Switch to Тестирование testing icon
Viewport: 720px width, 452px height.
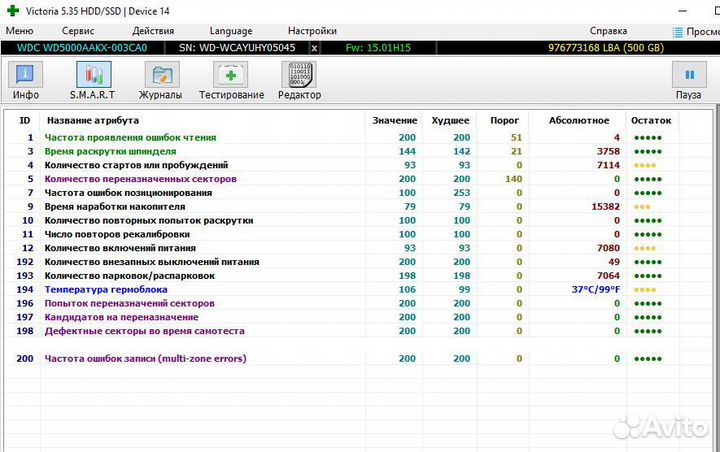coord(231,79)
